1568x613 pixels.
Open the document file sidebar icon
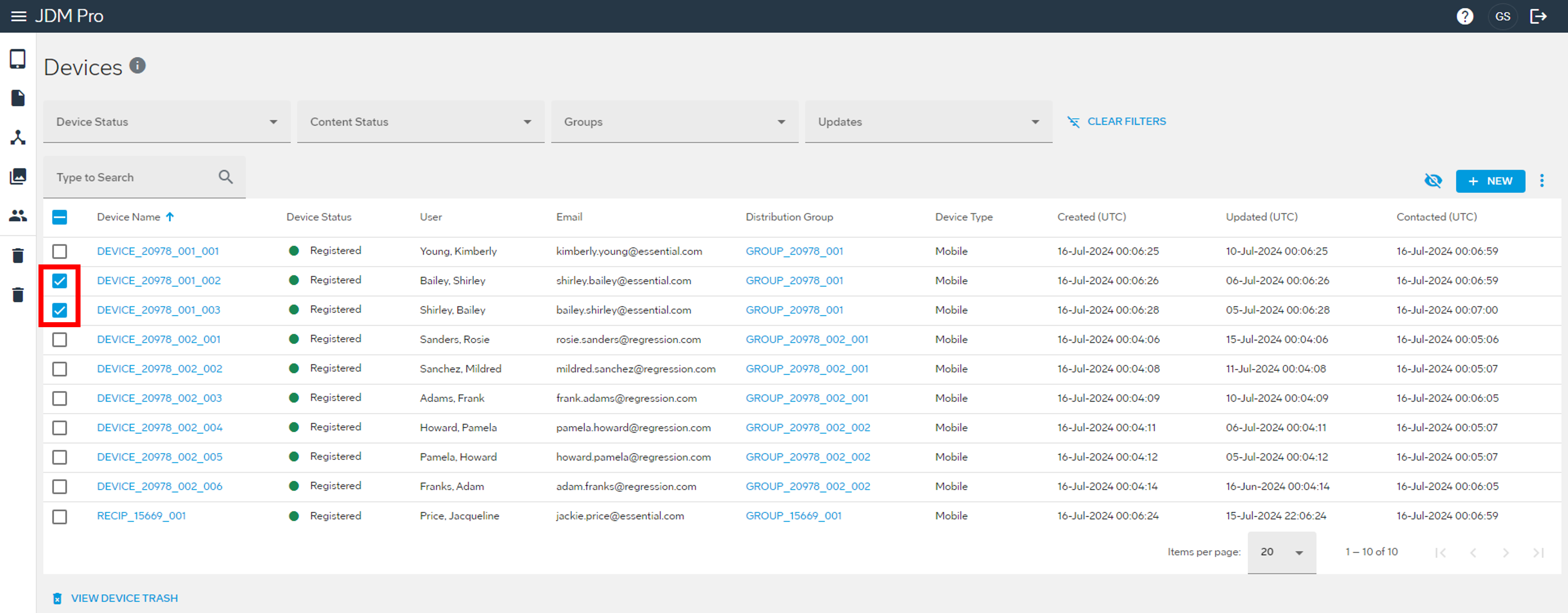tap(18, 98)
